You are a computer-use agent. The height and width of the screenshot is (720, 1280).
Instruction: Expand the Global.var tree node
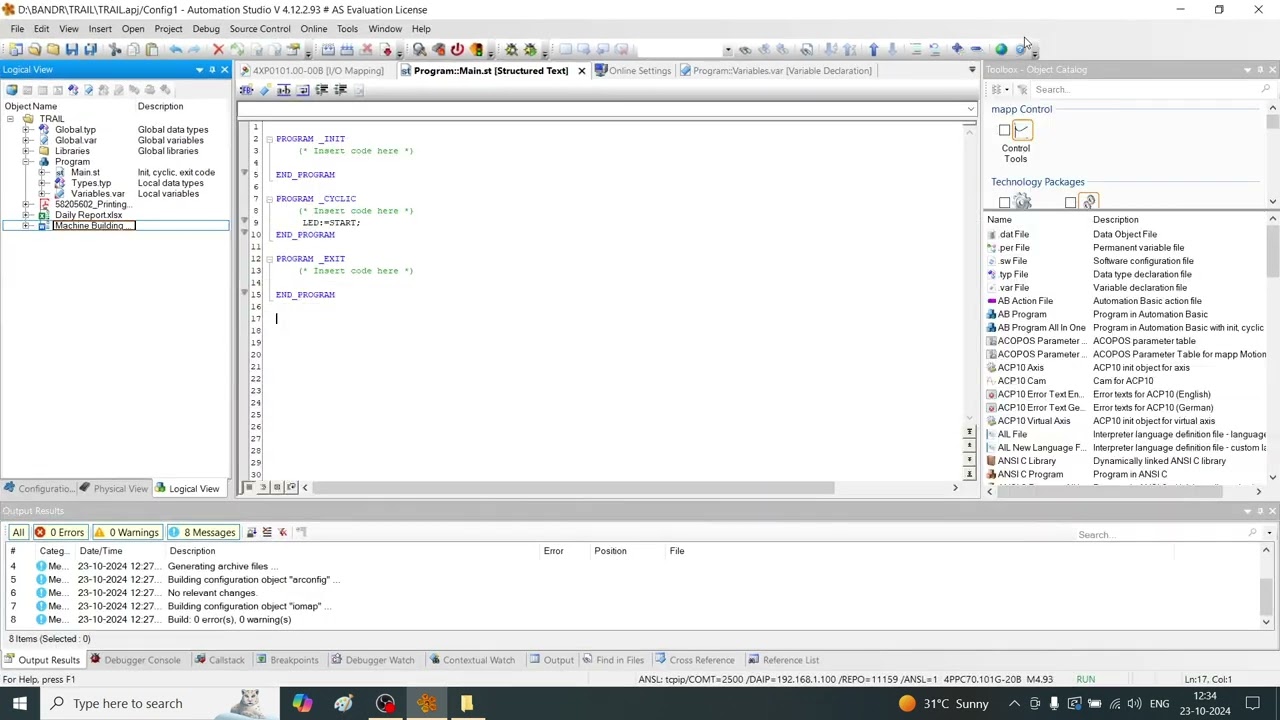[x=27, y=140]
